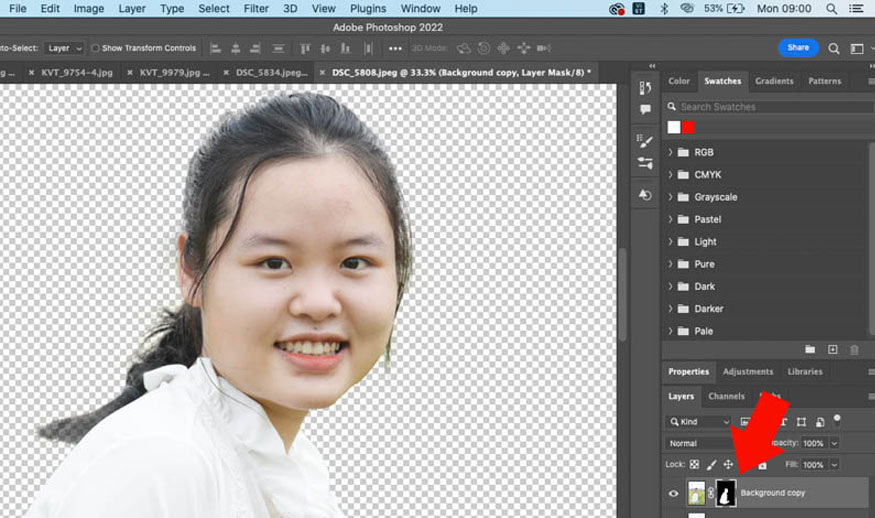Screen dimensions: 875x518
Task: Lock image pixels brush icon
Action: point(711,464)
